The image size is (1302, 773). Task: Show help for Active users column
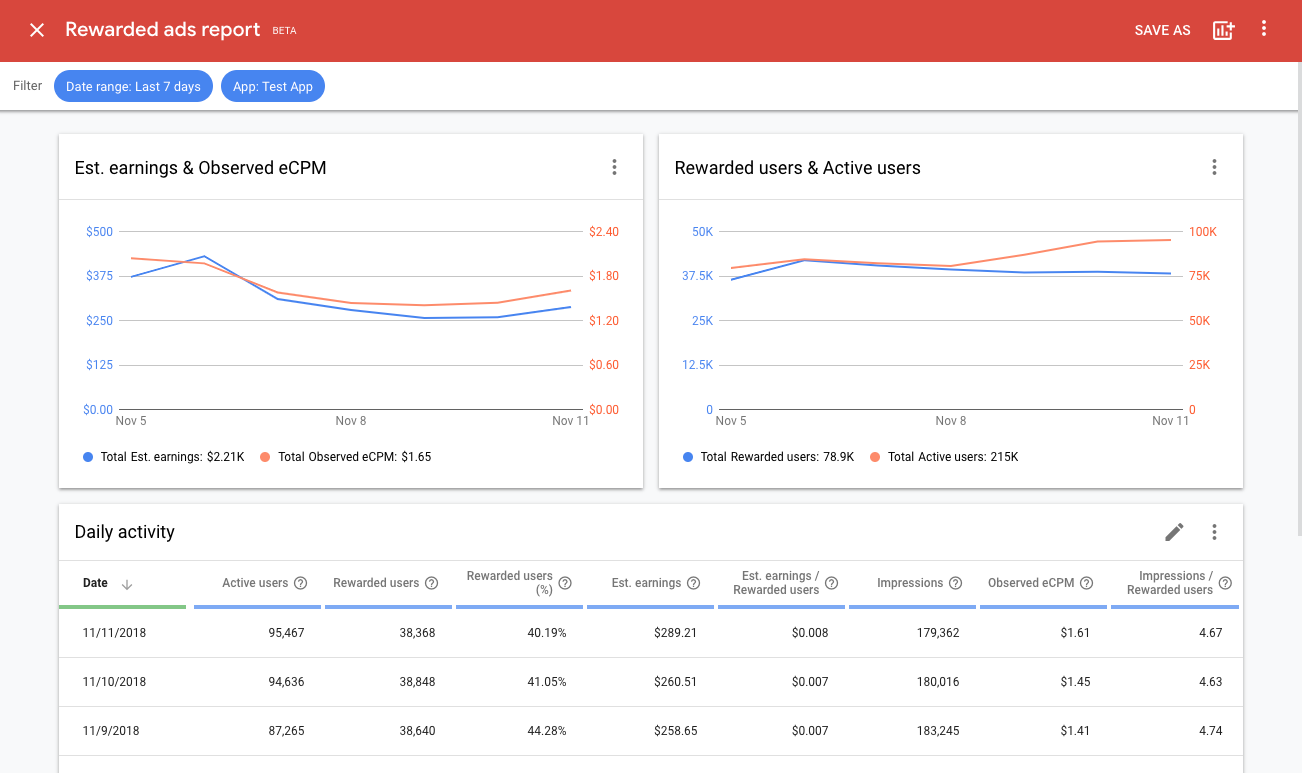point(300,583)
